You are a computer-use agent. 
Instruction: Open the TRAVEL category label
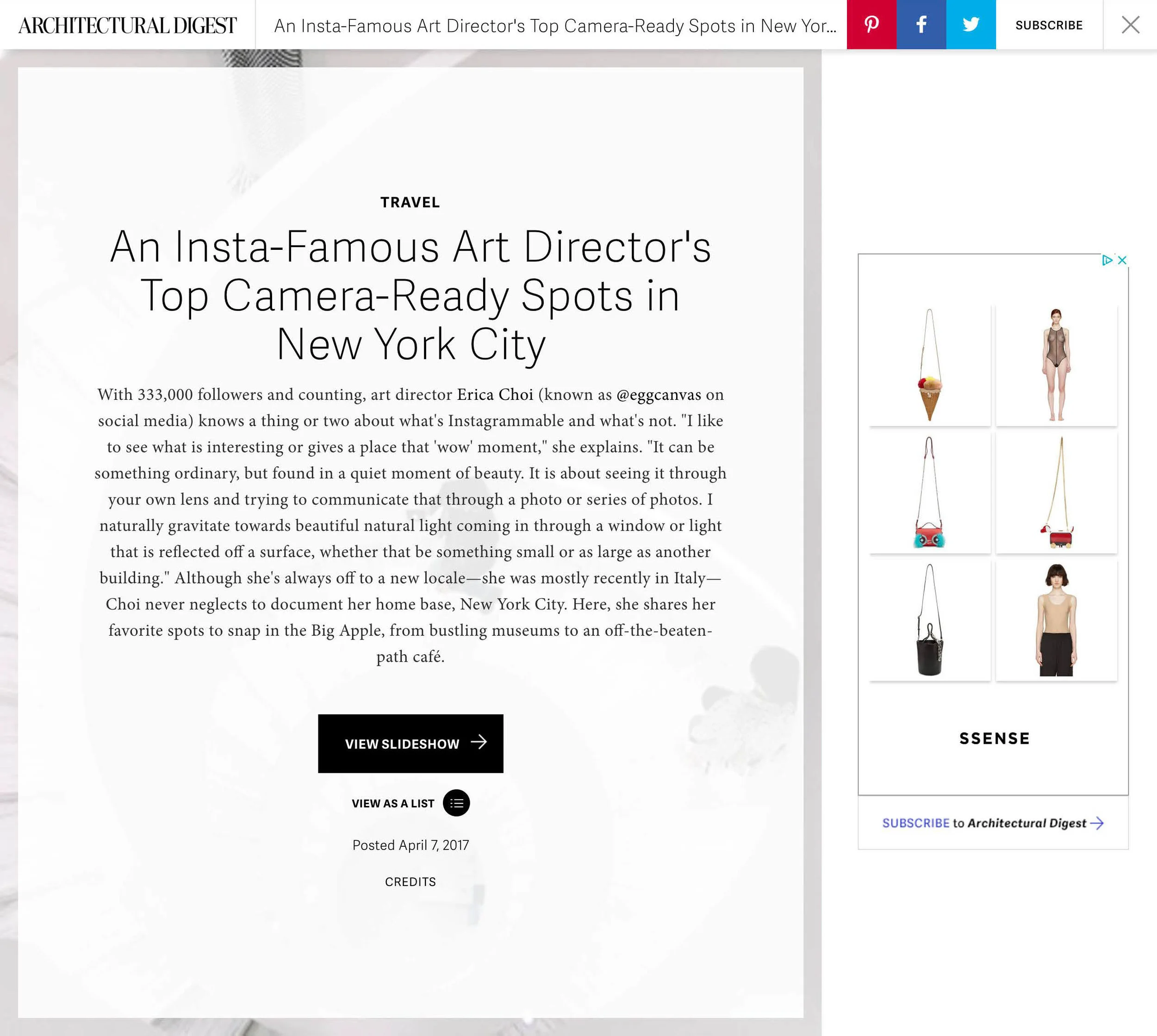coord(411,203)
